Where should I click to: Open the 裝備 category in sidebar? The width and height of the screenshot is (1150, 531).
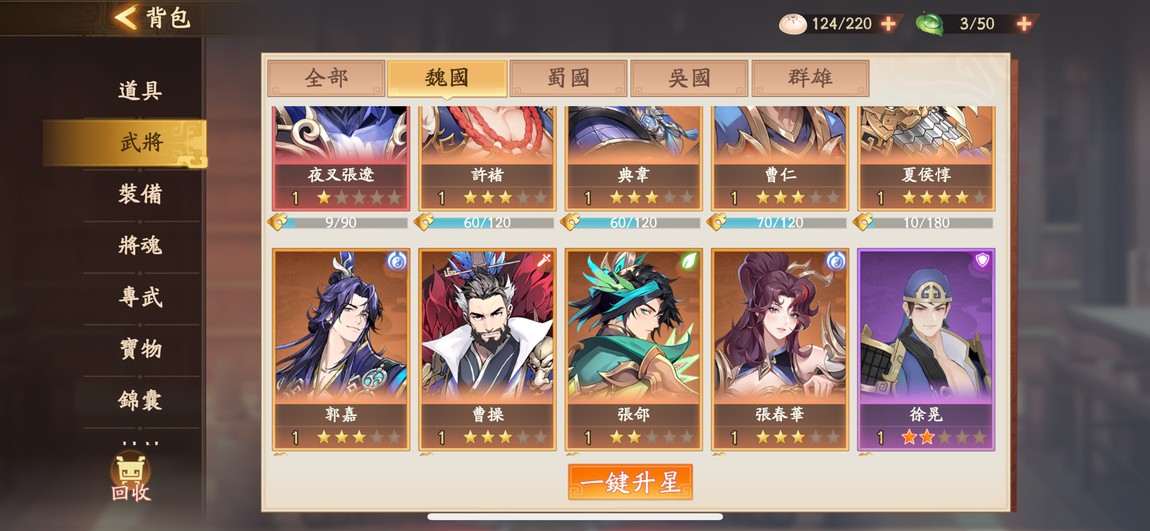(x=140, y=194)
